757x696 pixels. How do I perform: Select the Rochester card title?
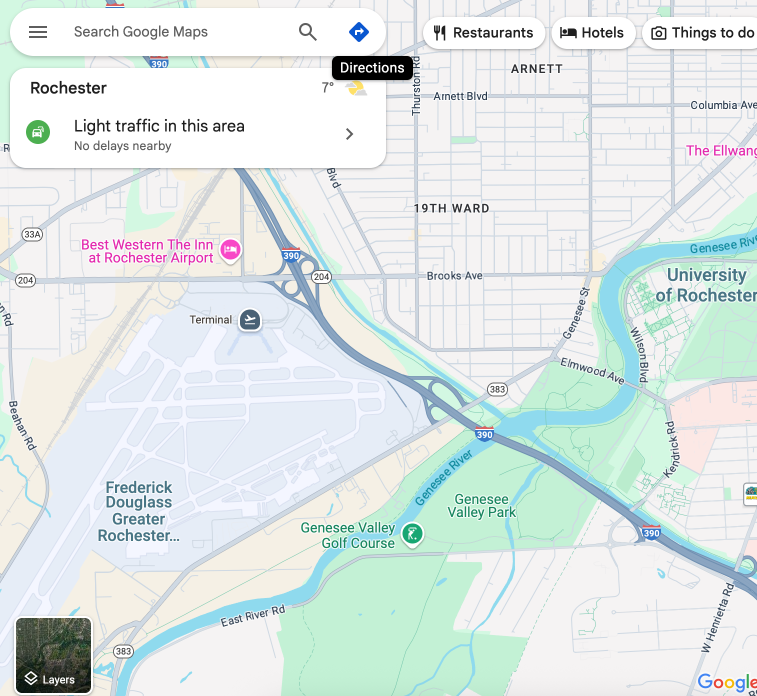[68, 88]
